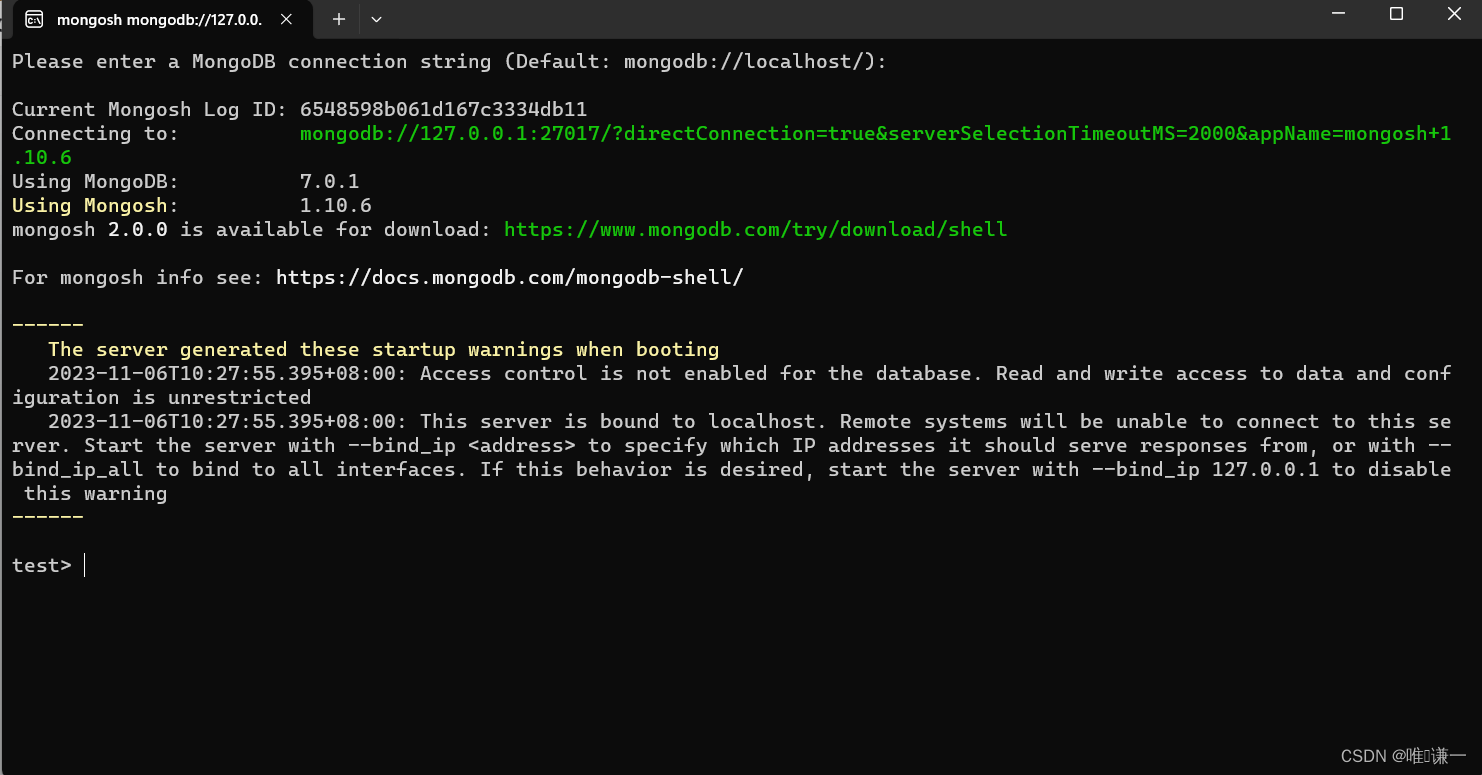Image resolution: width=1482 pixels, height=775 pixels.
Task: Open the tab dropdown chevron next to plus button
Action: point(377,18)
